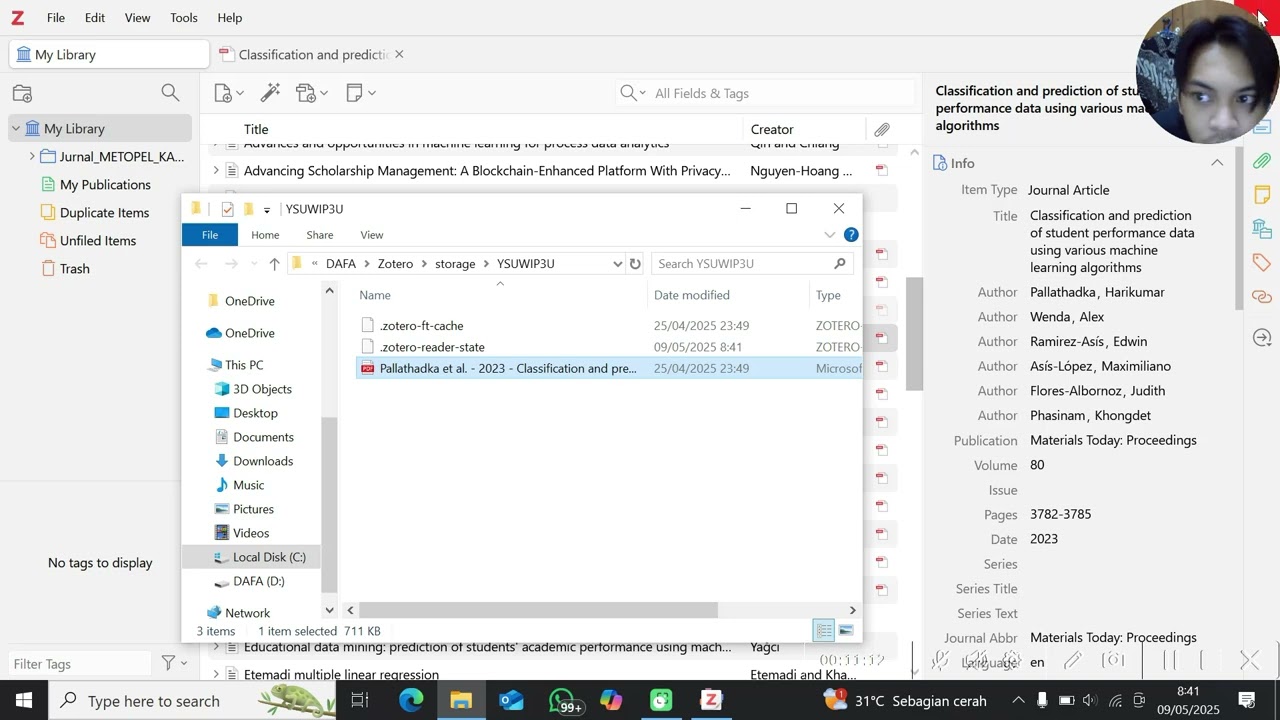Expand the Explorer ribbon chevron
Screen dimensions: 1280x720
point(829,235)
